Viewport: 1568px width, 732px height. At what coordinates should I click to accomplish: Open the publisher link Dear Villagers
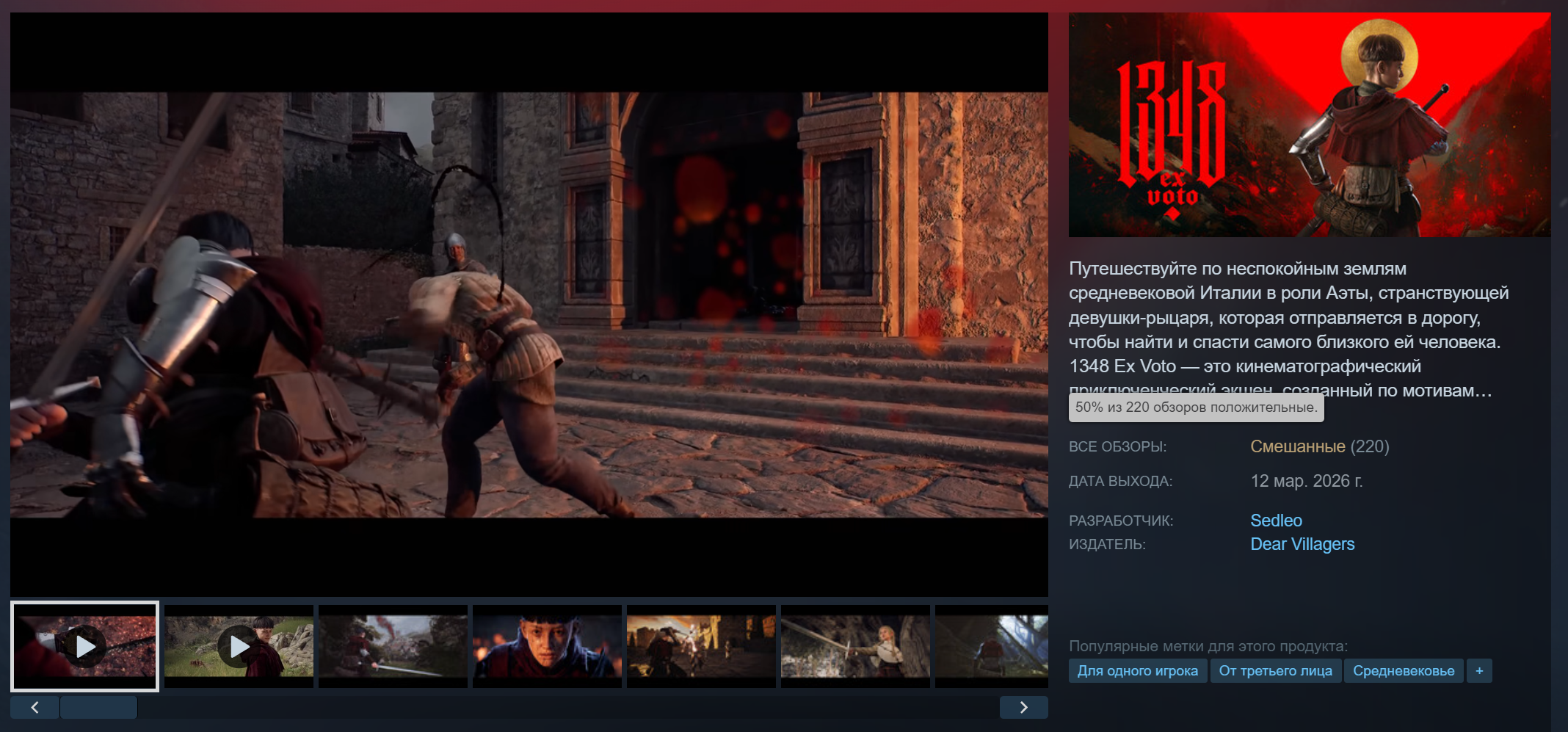[1302, 544]
